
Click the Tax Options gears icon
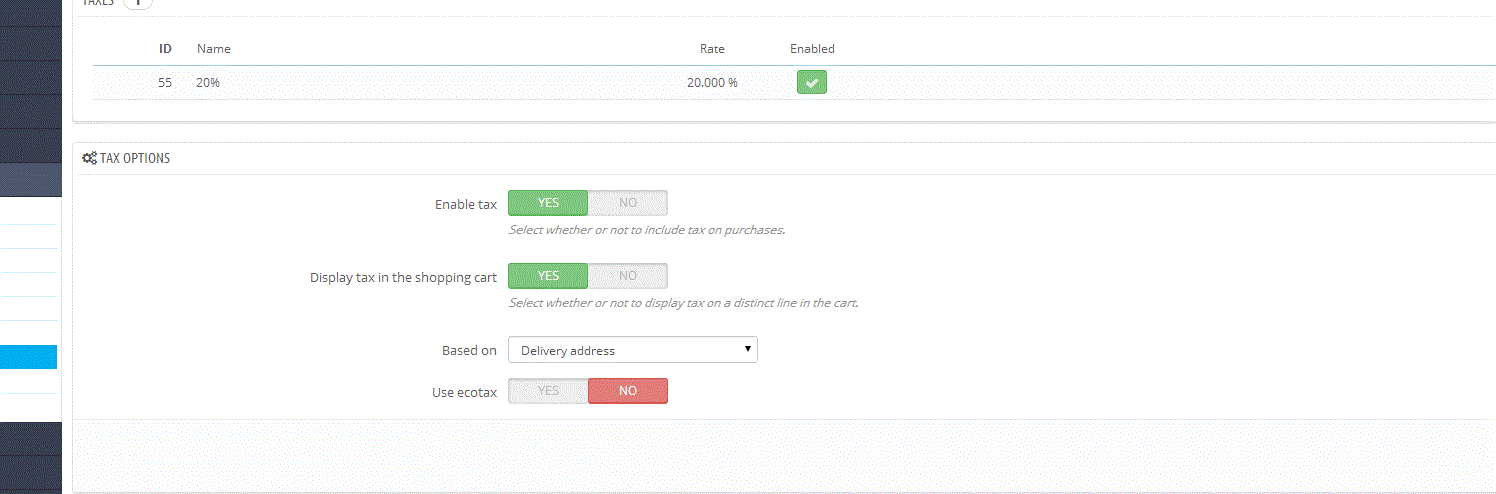(x=89, y=158)
